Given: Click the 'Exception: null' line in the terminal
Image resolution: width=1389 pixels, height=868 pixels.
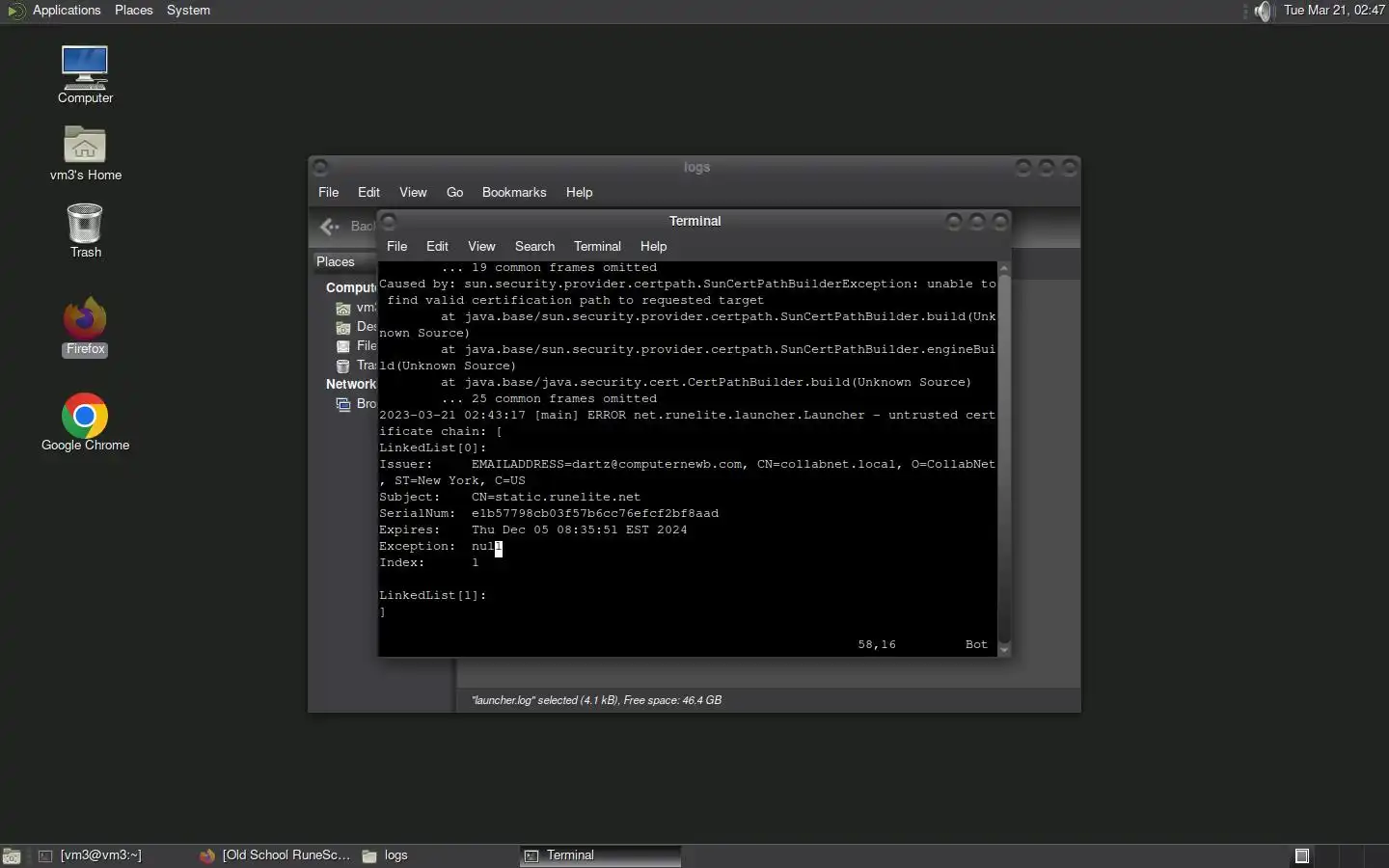Looking at the screenshot, I should coord(441,546).
